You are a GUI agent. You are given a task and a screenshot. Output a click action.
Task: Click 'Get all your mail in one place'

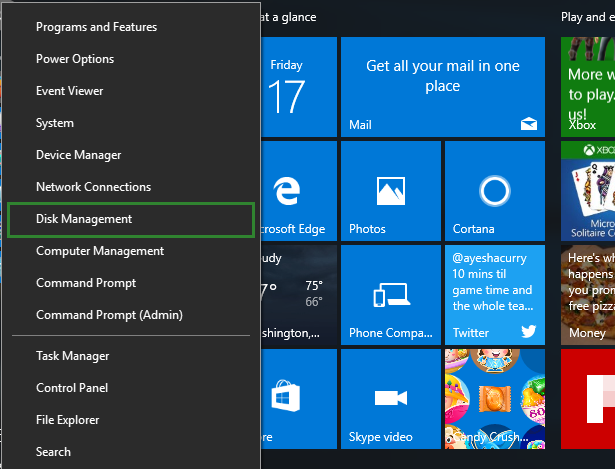[x=442, y=76]
